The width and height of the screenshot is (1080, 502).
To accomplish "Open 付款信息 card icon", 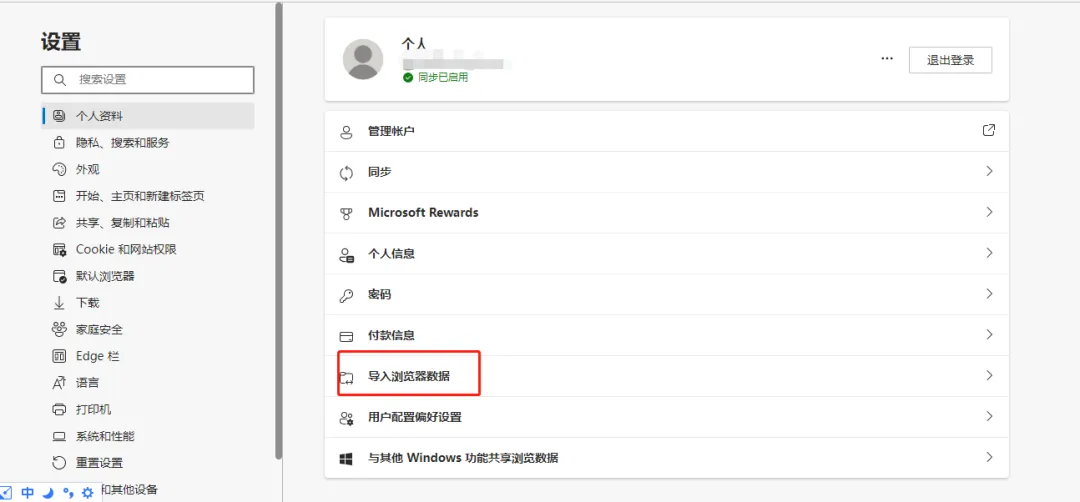I will tap(346, 336).
